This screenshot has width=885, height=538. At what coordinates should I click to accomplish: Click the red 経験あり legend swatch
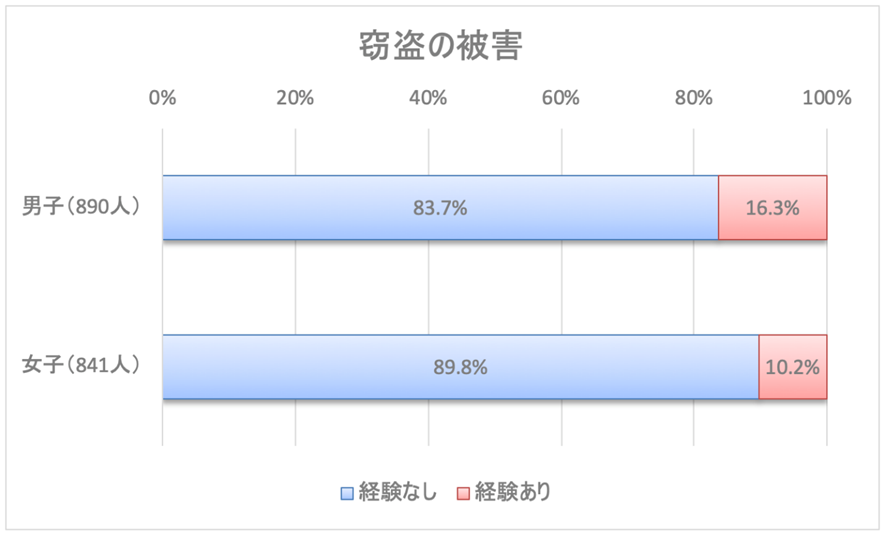point(463,493)
